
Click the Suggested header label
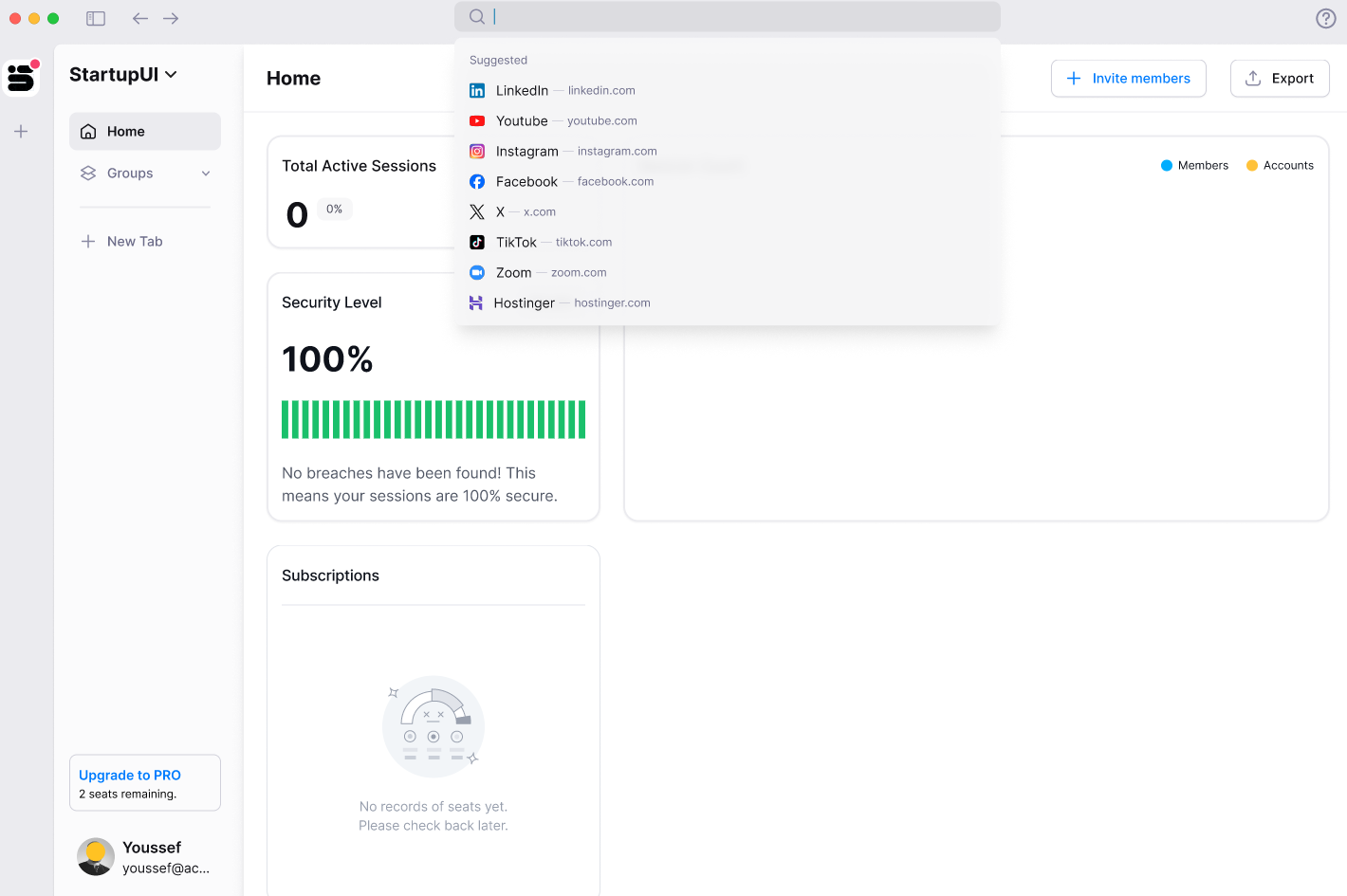click(x=498, y=60)
